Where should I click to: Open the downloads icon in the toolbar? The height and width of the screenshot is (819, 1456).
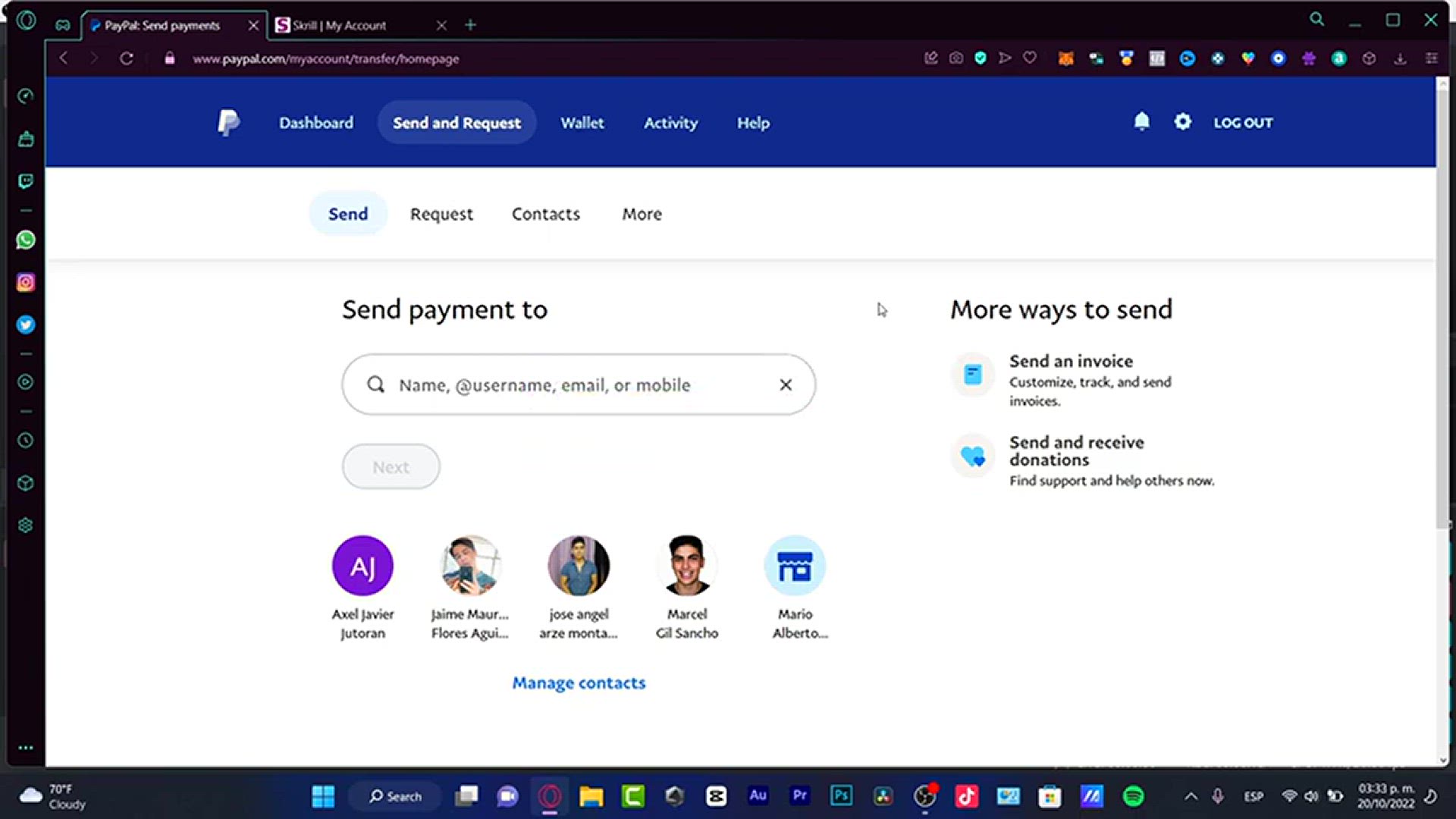[1400, 58]
